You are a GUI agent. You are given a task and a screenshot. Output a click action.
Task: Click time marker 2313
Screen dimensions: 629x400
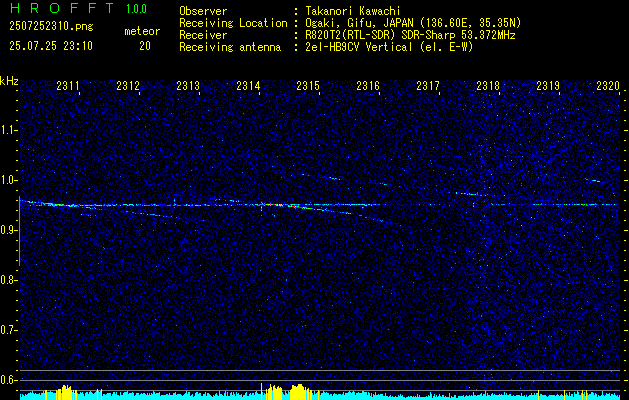tap(188, 85)
